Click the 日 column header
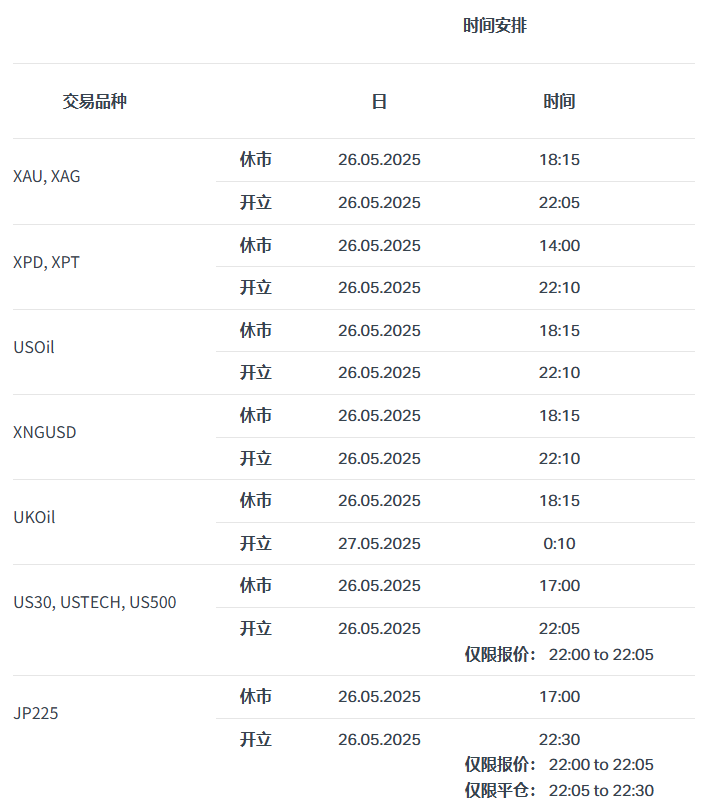This screenshot has width=707, height=805. tap(379, 101)
